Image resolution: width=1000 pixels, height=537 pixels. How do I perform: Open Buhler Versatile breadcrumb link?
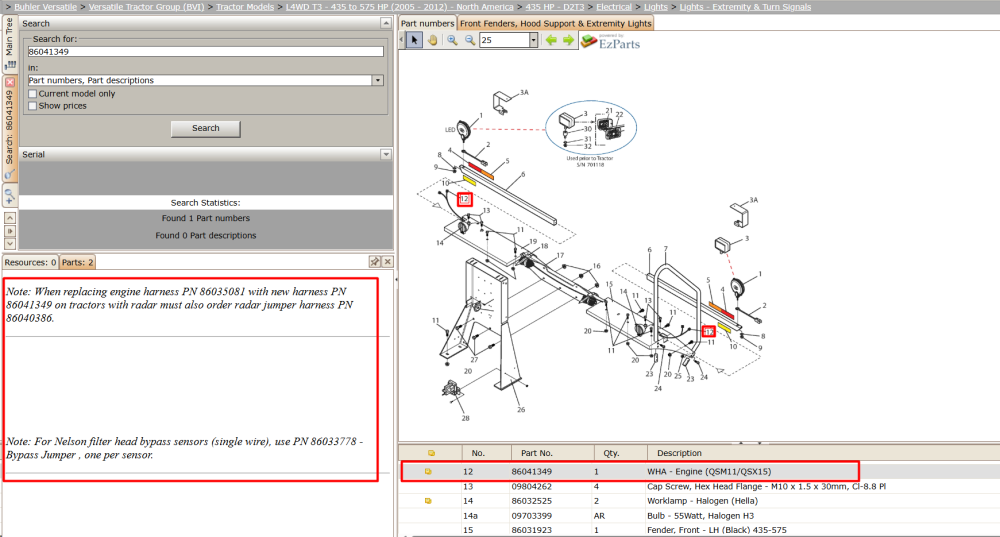[x=45, y=6]
